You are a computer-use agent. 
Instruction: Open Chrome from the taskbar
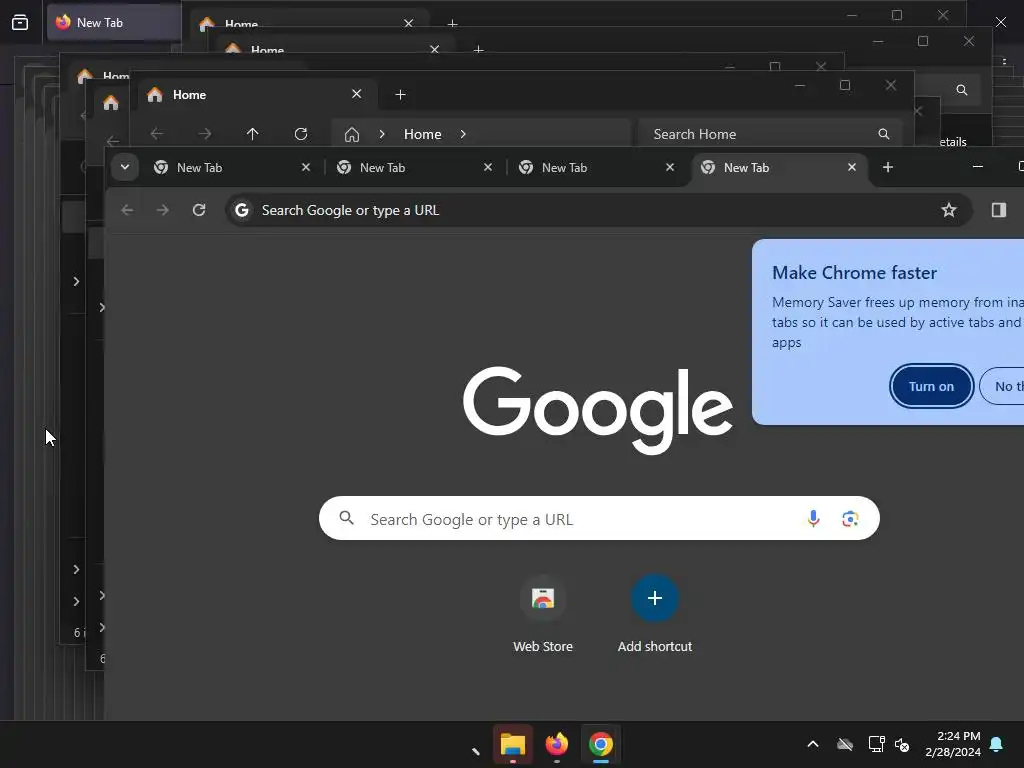pos(601,744)
